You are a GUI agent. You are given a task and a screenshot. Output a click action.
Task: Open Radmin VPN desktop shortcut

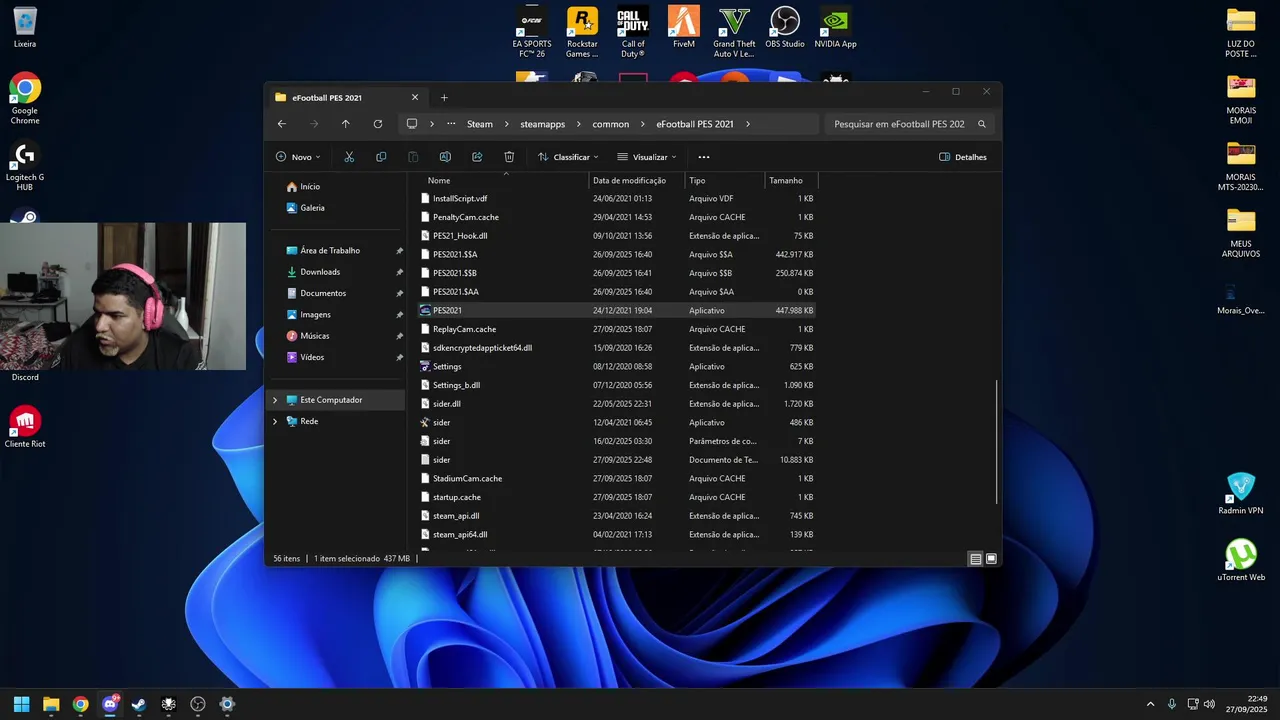coord(1241,493)
